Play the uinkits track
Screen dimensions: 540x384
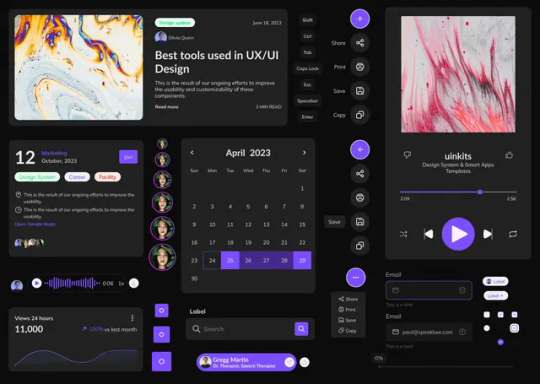click(x=458, y=234)
